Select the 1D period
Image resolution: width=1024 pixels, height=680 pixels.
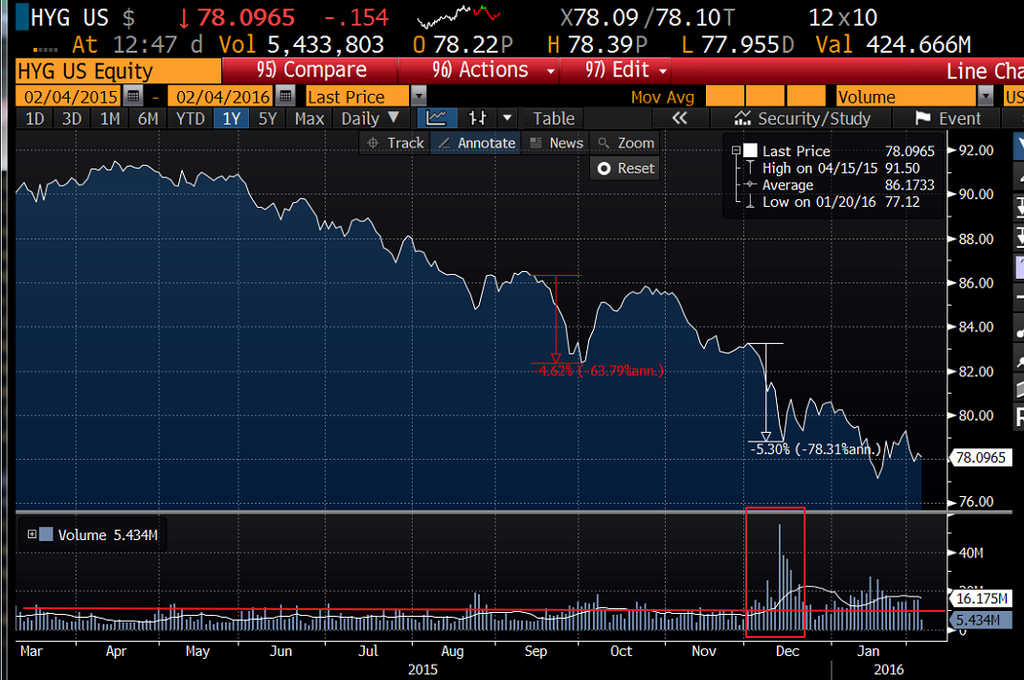pos(35,118)
